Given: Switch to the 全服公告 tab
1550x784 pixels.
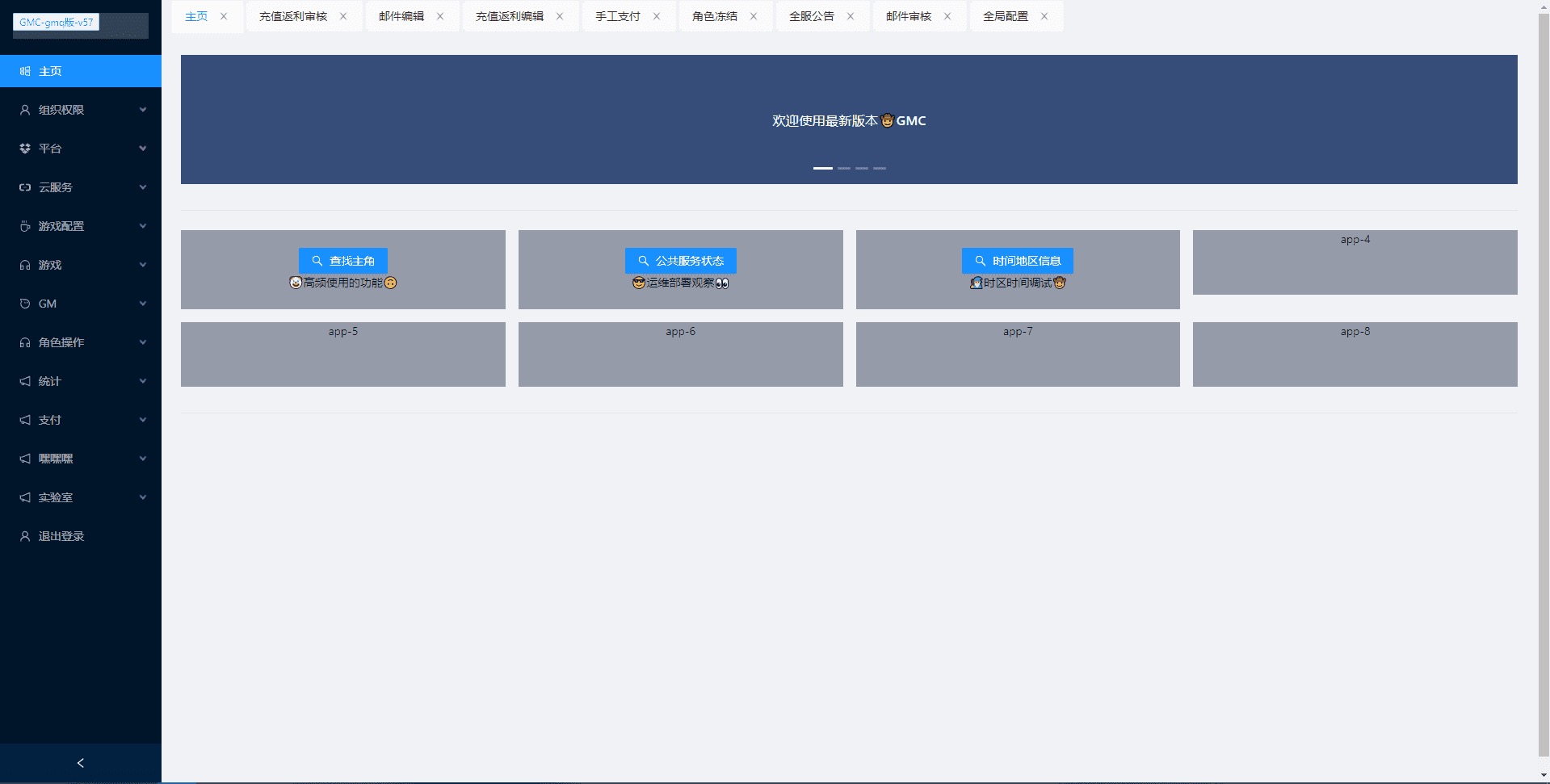Looking at the screenshot, I should (x=812, y=16).
